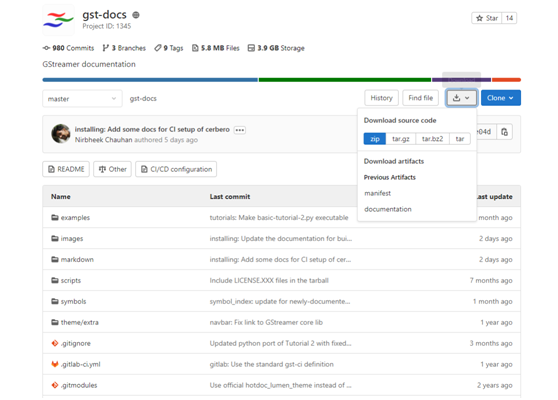The image size is (558, 400).
Task: Open the 9 Tags link
Action: click(169, 48)
